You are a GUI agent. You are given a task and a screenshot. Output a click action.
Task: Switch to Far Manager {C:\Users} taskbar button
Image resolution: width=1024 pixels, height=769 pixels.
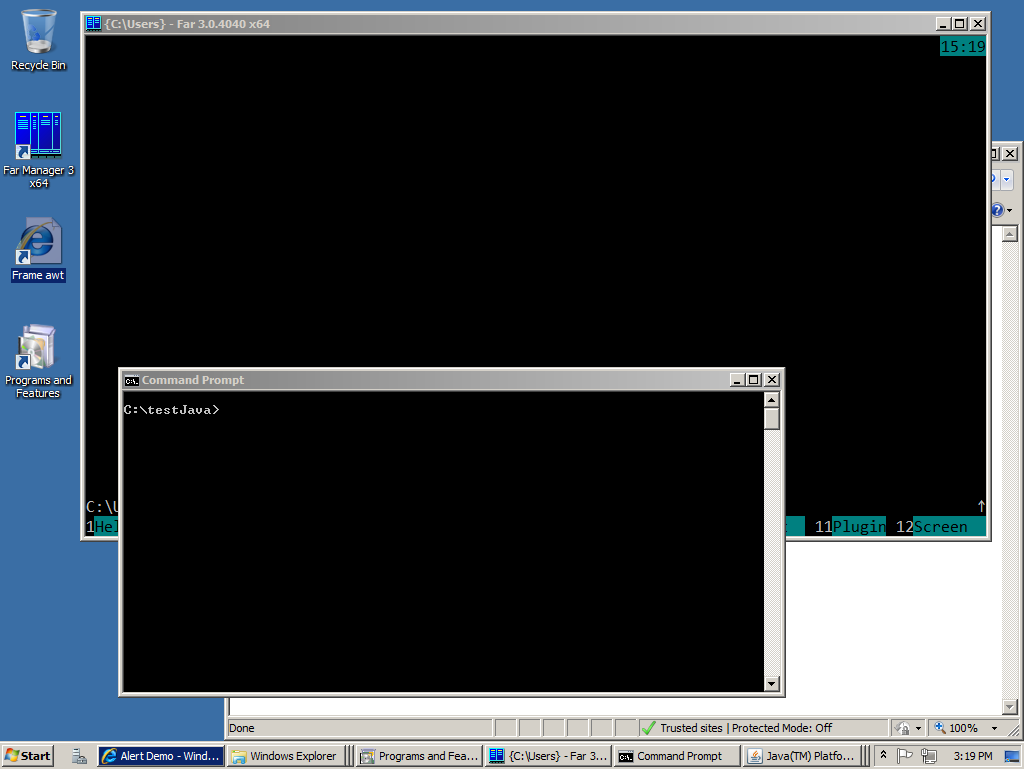(549, 755)
